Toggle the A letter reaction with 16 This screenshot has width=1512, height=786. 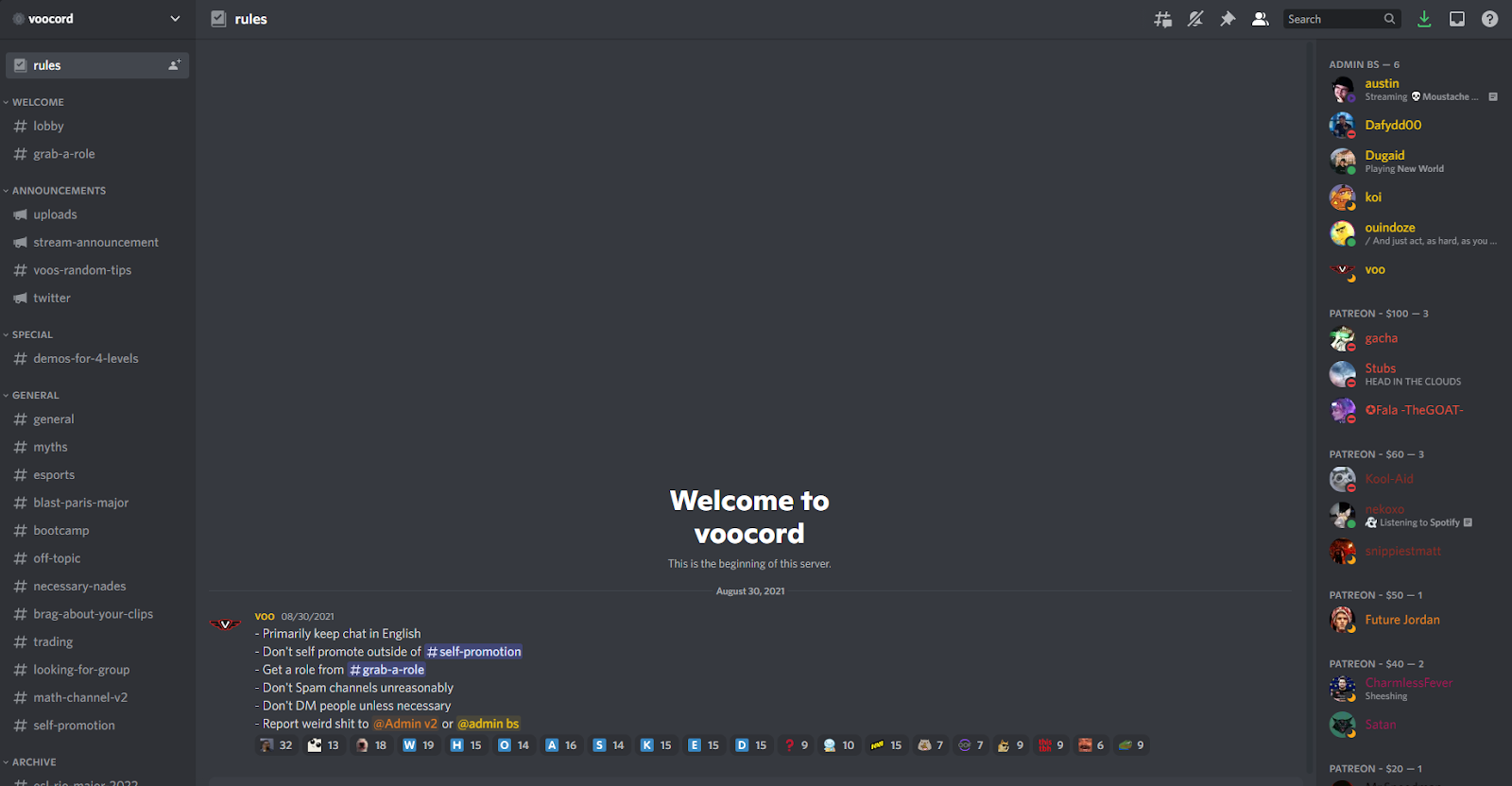pos(560,745)
